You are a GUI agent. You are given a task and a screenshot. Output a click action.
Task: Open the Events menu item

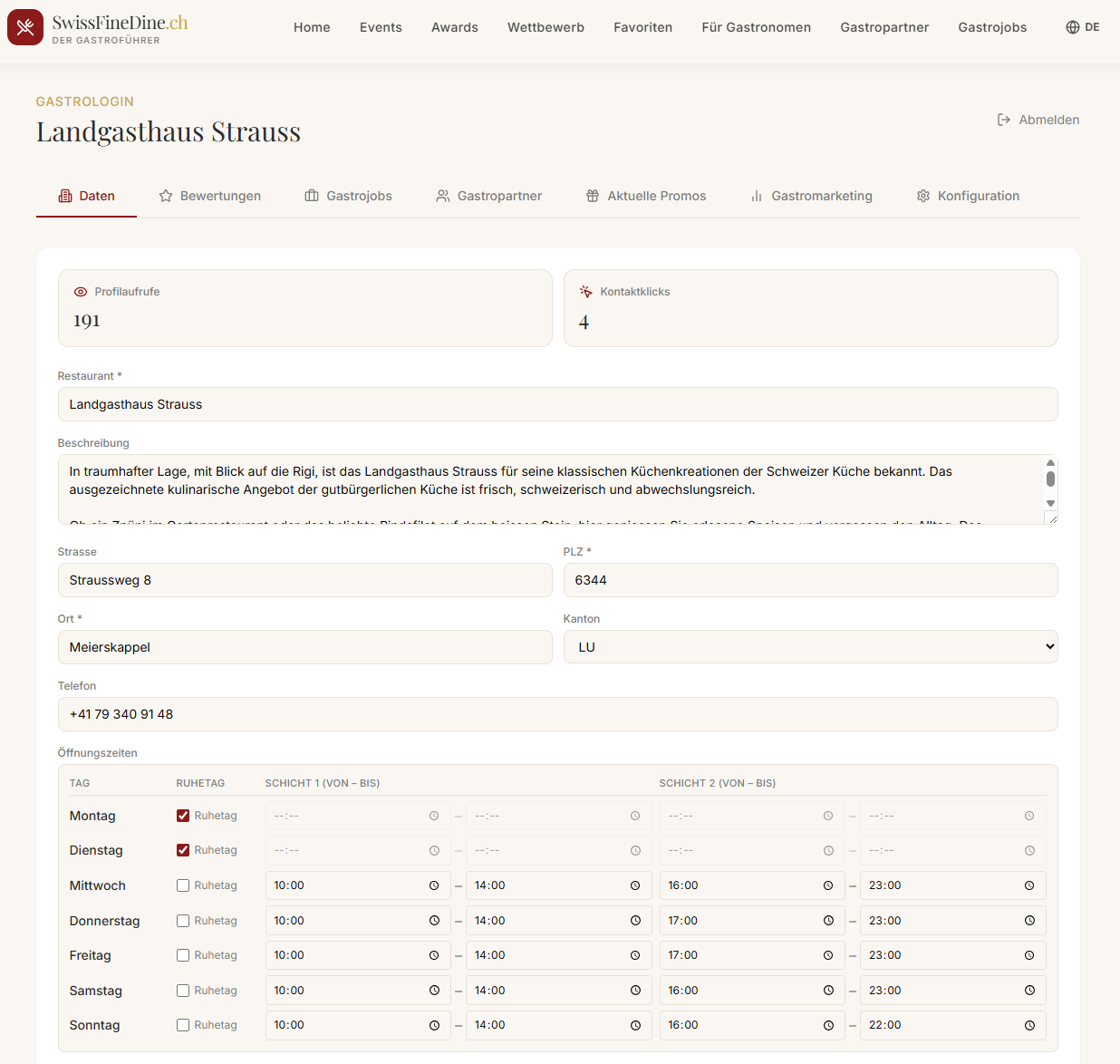(381, 27)
